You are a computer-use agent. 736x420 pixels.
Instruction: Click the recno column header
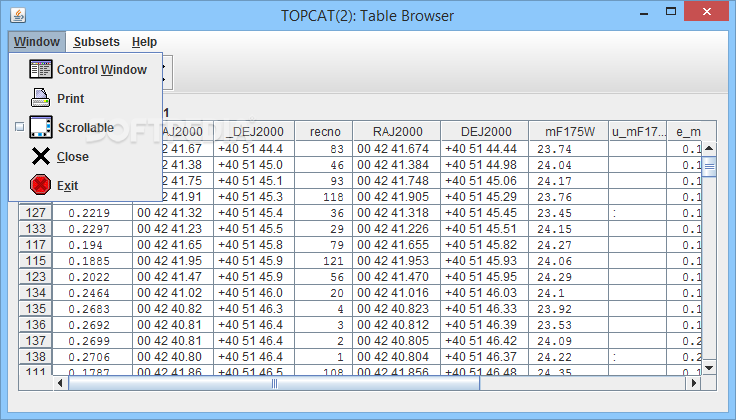point(324,132)
